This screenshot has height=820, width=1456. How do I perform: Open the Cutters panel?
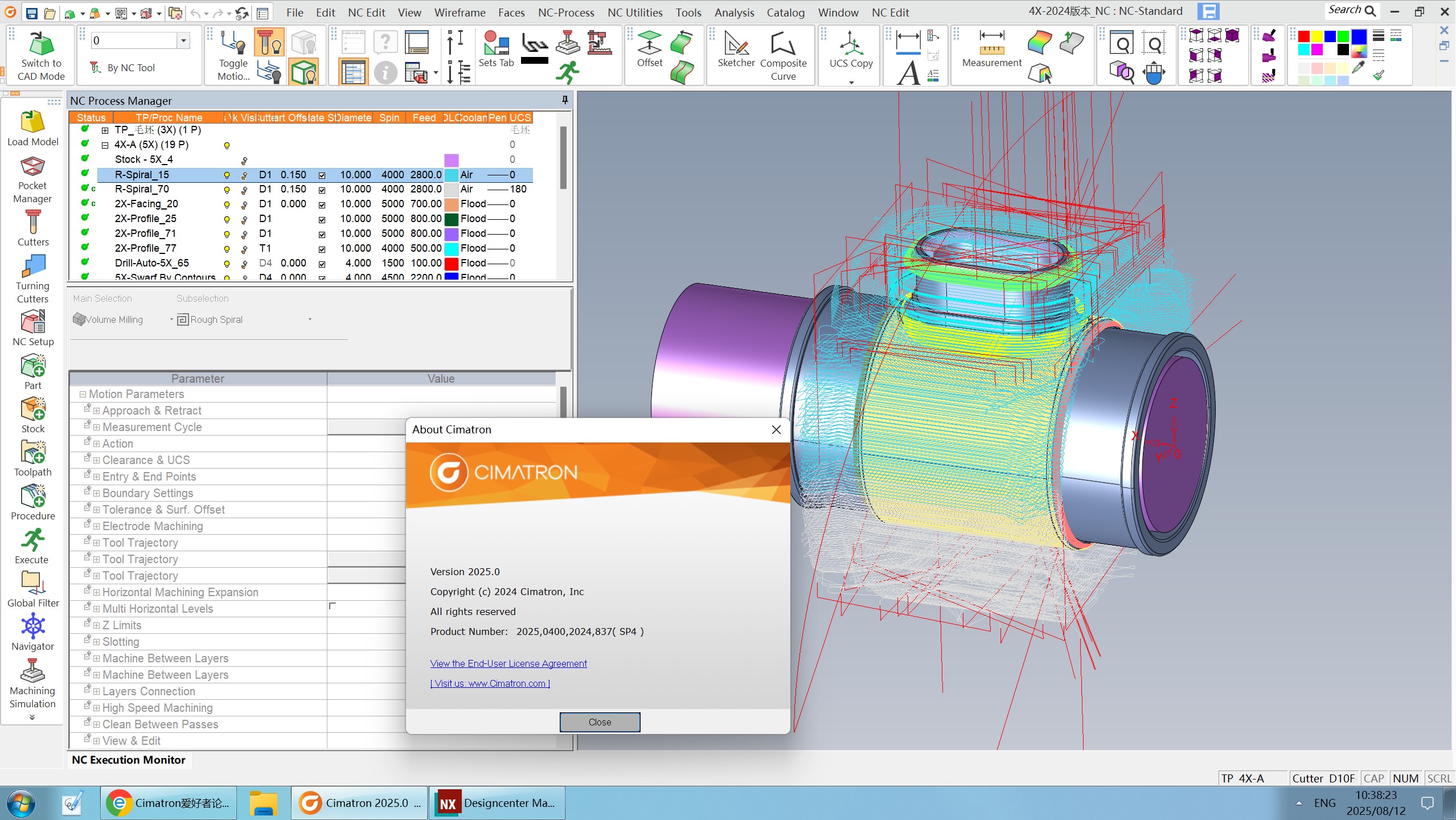pyautogui.click(x=33, y=228)
